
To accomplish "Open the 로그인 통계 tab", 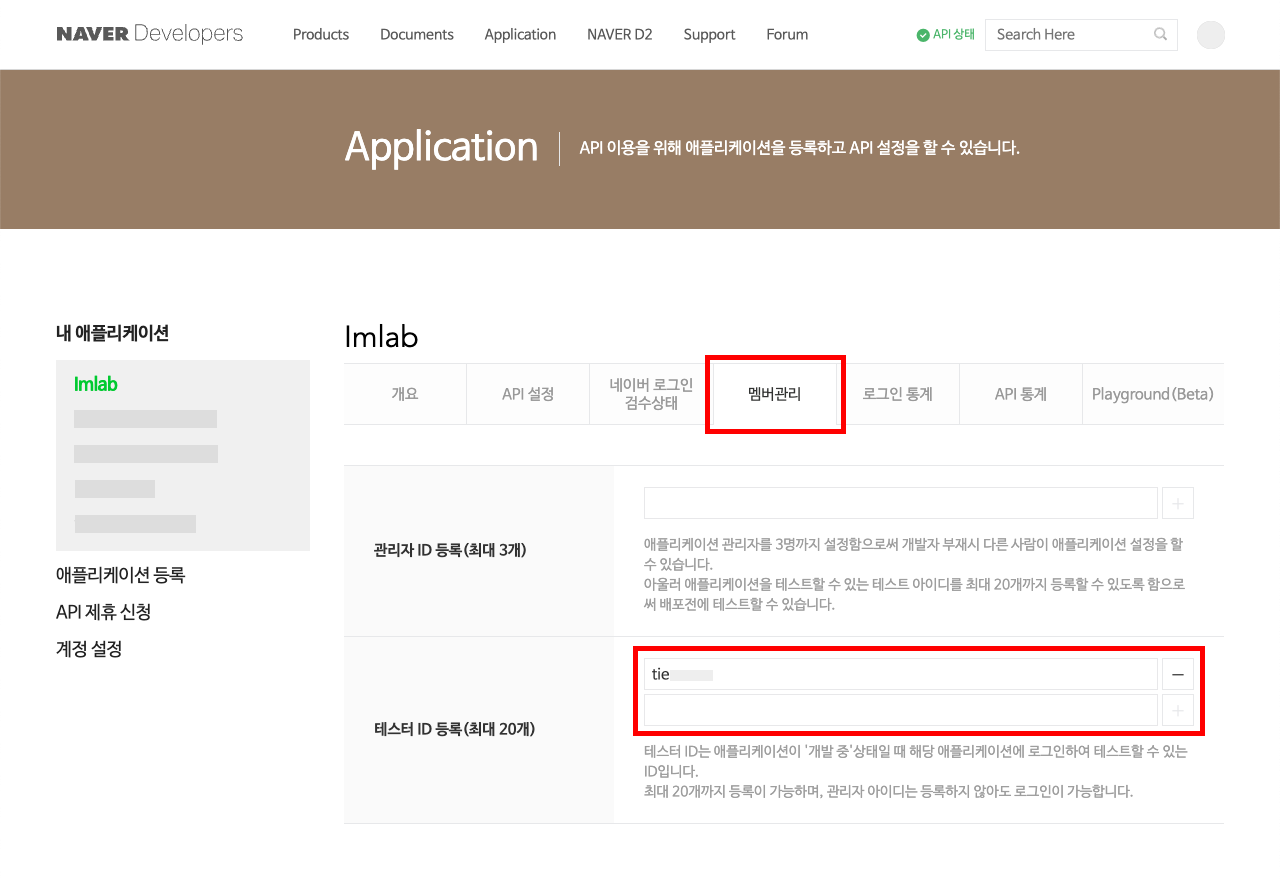I will [x=898, y=394].
